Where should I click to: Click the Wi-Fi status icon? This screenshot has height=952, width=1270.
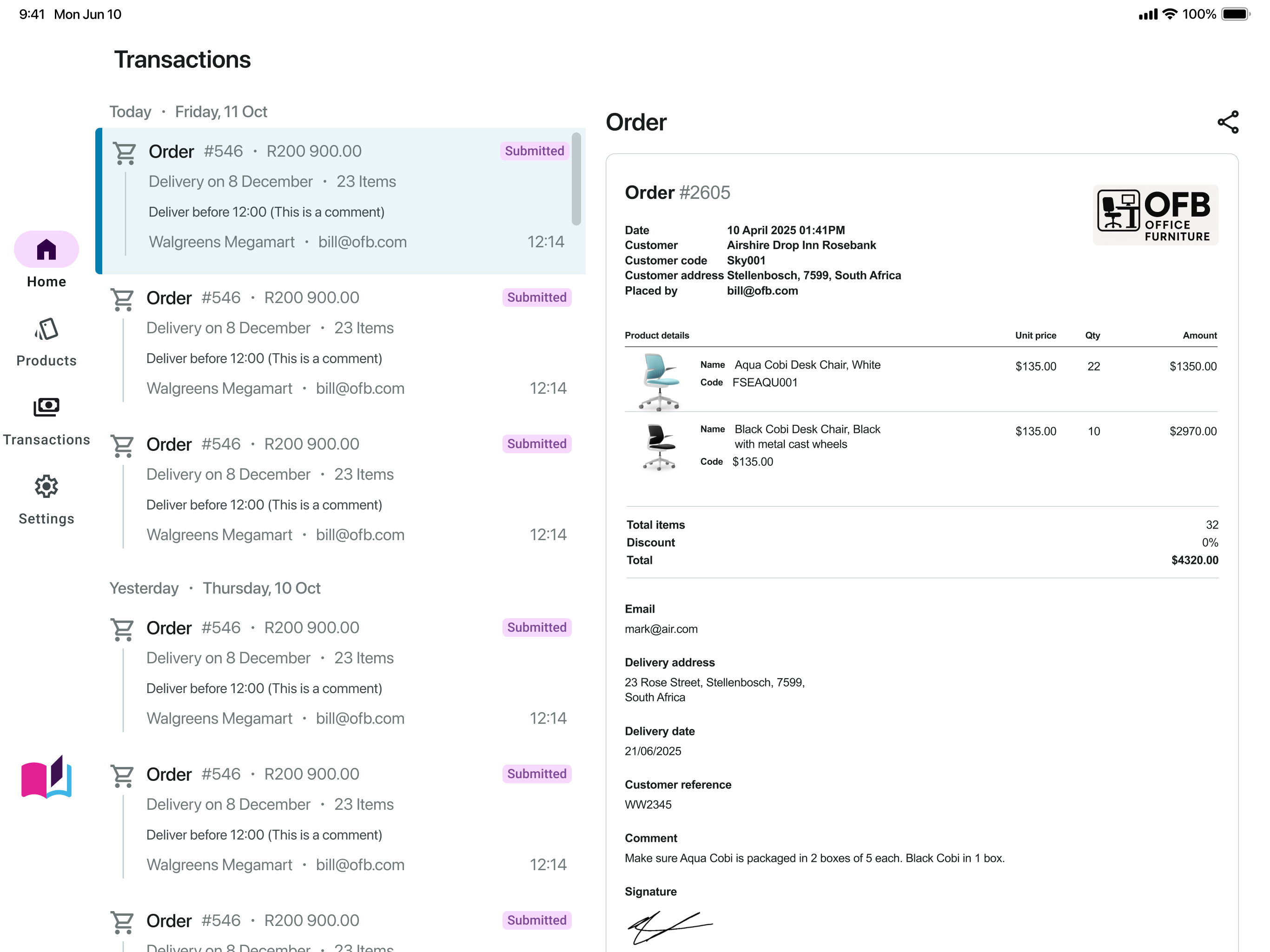tap(1170, 14)
